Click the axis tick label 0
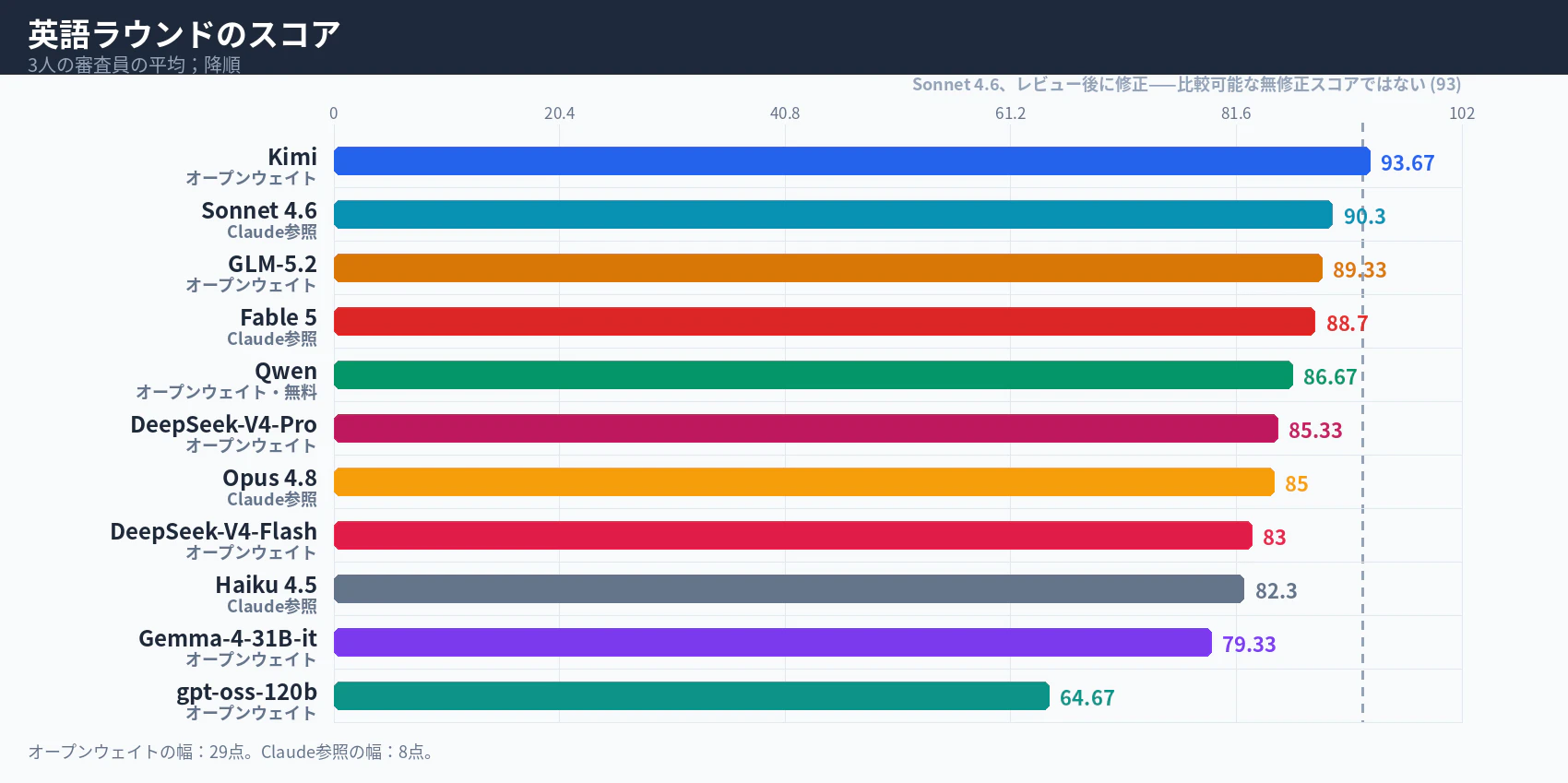Image resolution: width=1568 pixels, height=783 pixels. [334, 113]
